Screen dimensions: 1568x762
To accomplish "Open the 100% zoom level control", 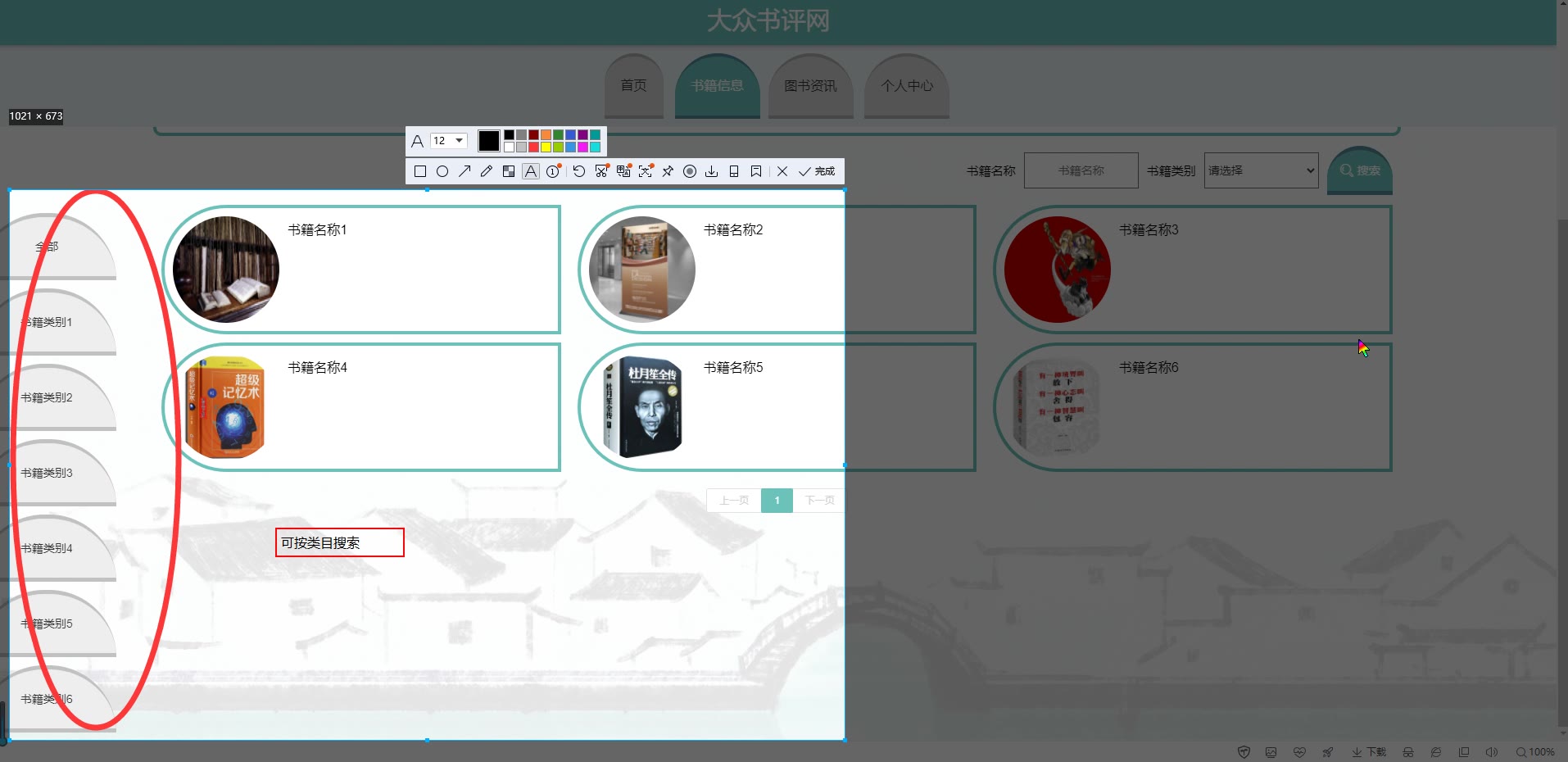I will coord(1535,752).
